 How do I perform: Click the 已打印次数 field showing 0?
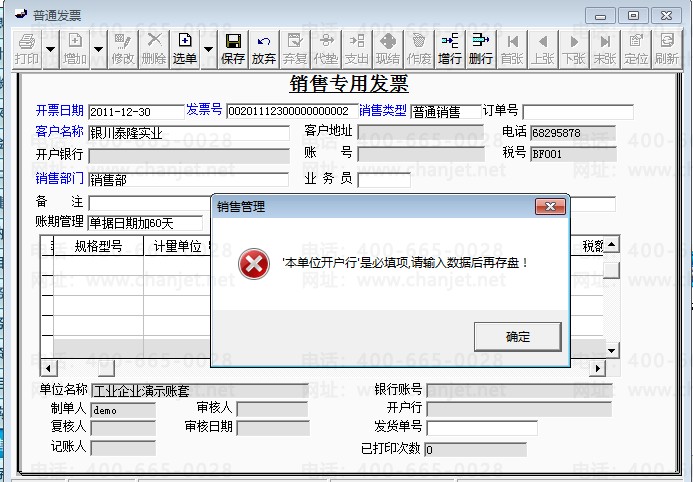[476, 449]
